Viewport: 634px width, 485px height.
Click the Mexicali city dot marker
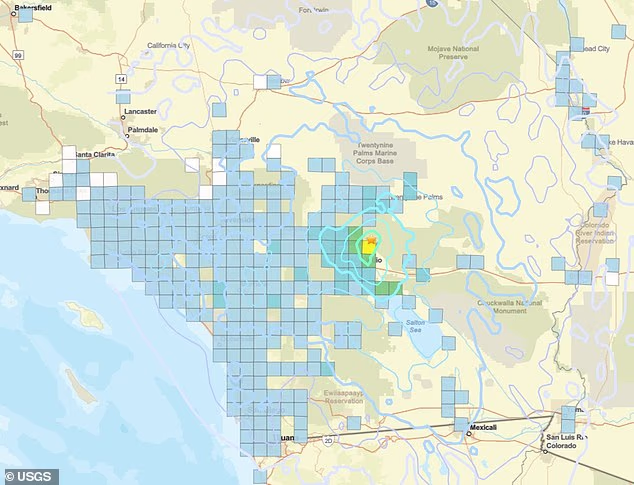468,427
